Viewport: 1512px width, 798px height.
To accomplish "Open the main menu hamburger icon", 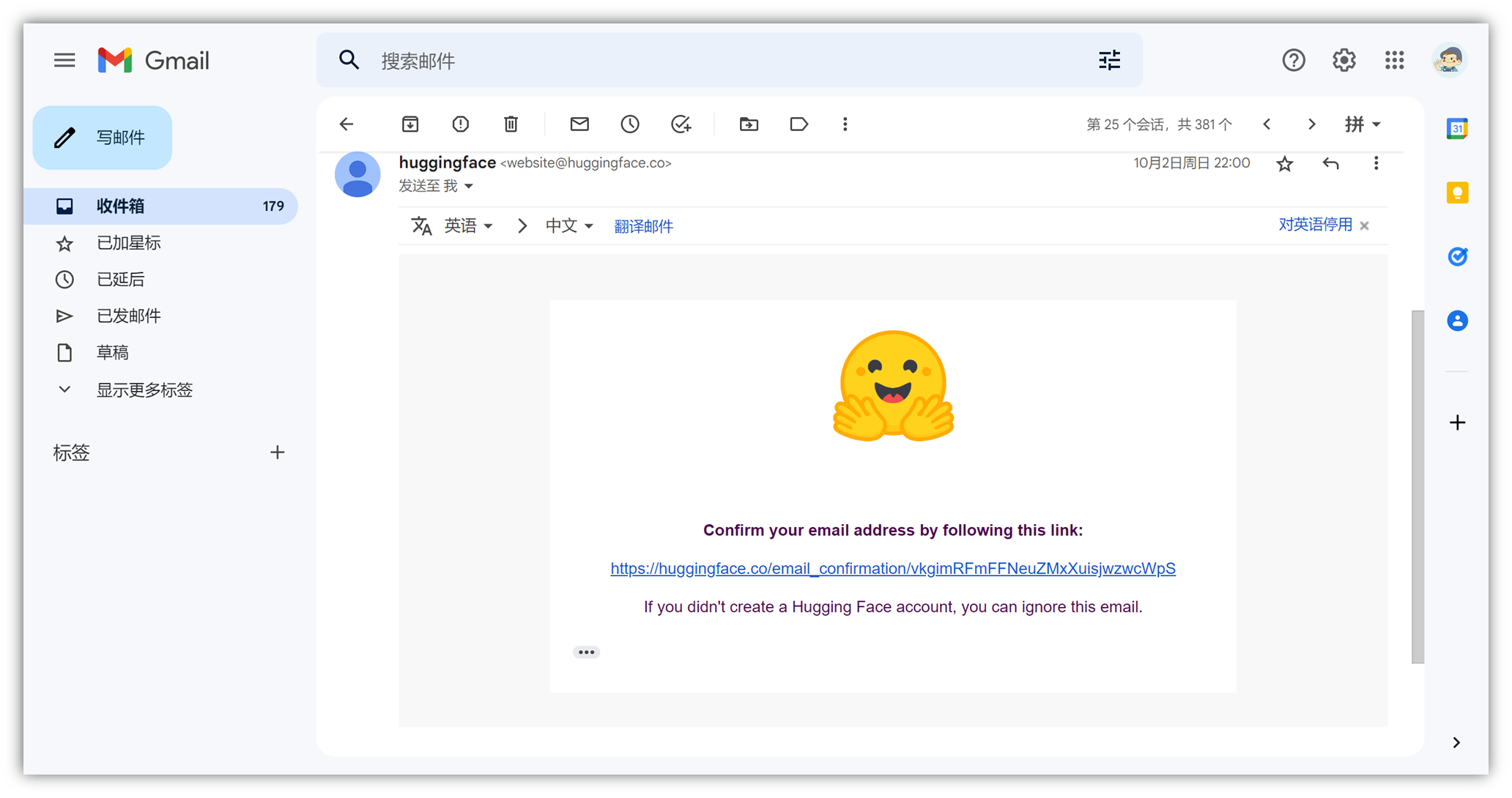I will [64, 60].
